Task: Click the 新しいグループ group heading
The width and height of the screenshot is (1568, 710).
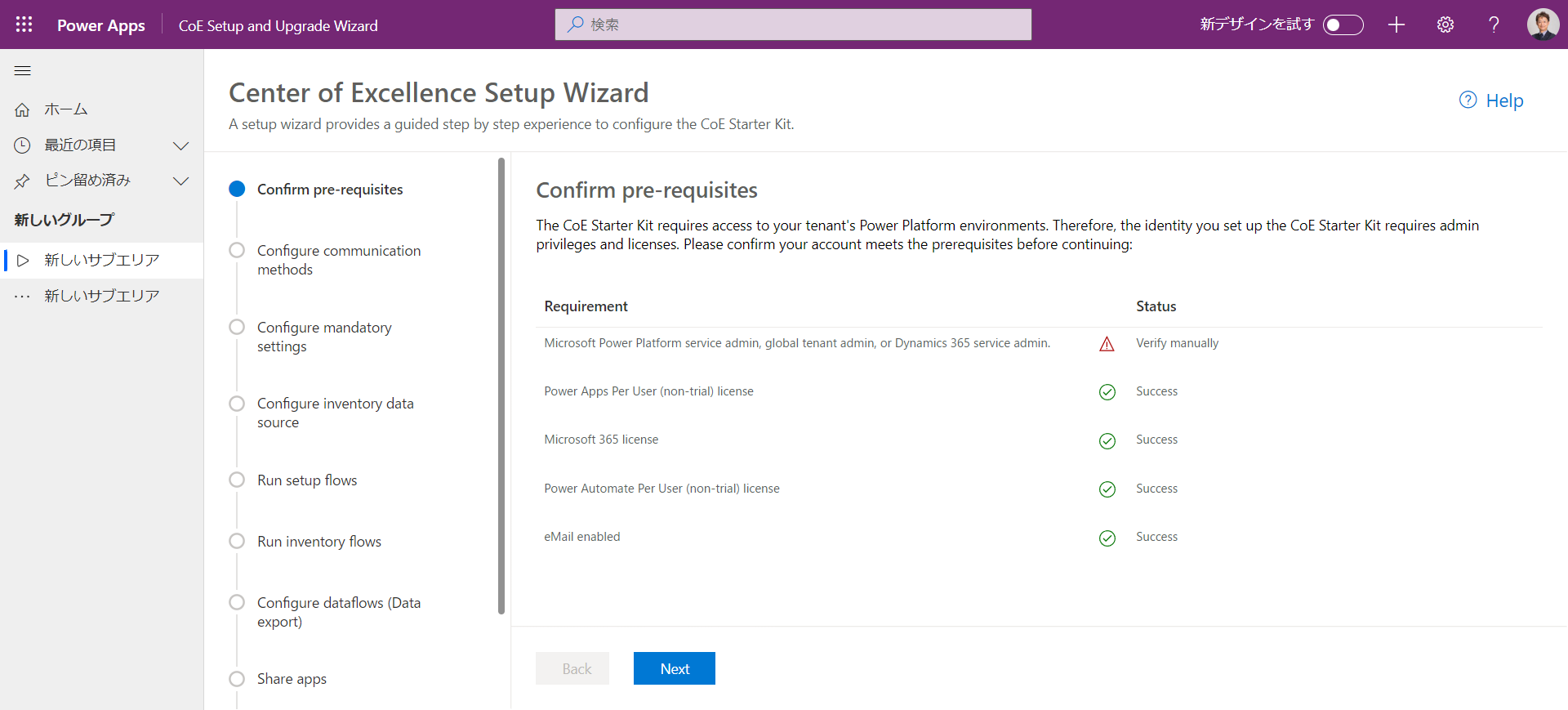Action: click(x=65, y=220)
